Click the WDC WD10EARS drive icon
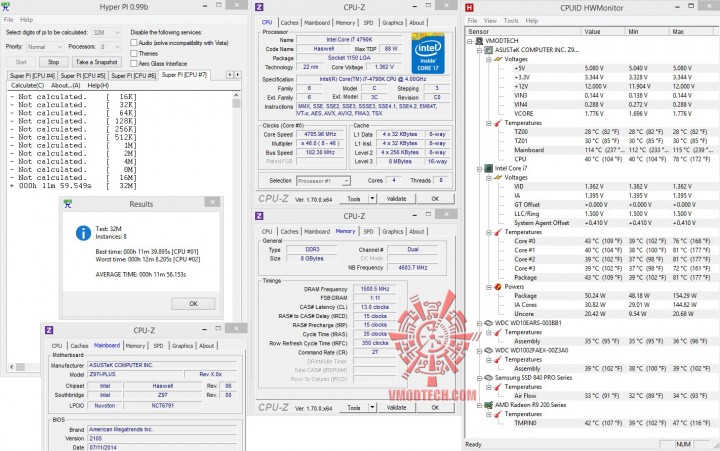This screenshot has width=720, height=451. (x=489, y=323)
